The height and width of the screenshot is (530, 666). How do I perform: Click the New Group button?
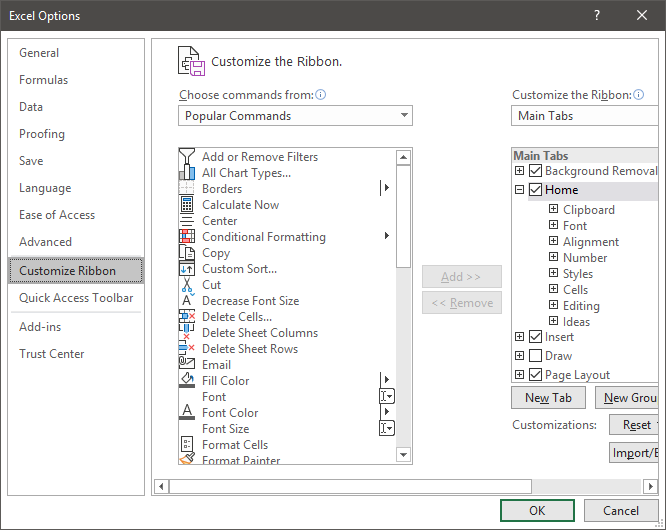(626, 398)
